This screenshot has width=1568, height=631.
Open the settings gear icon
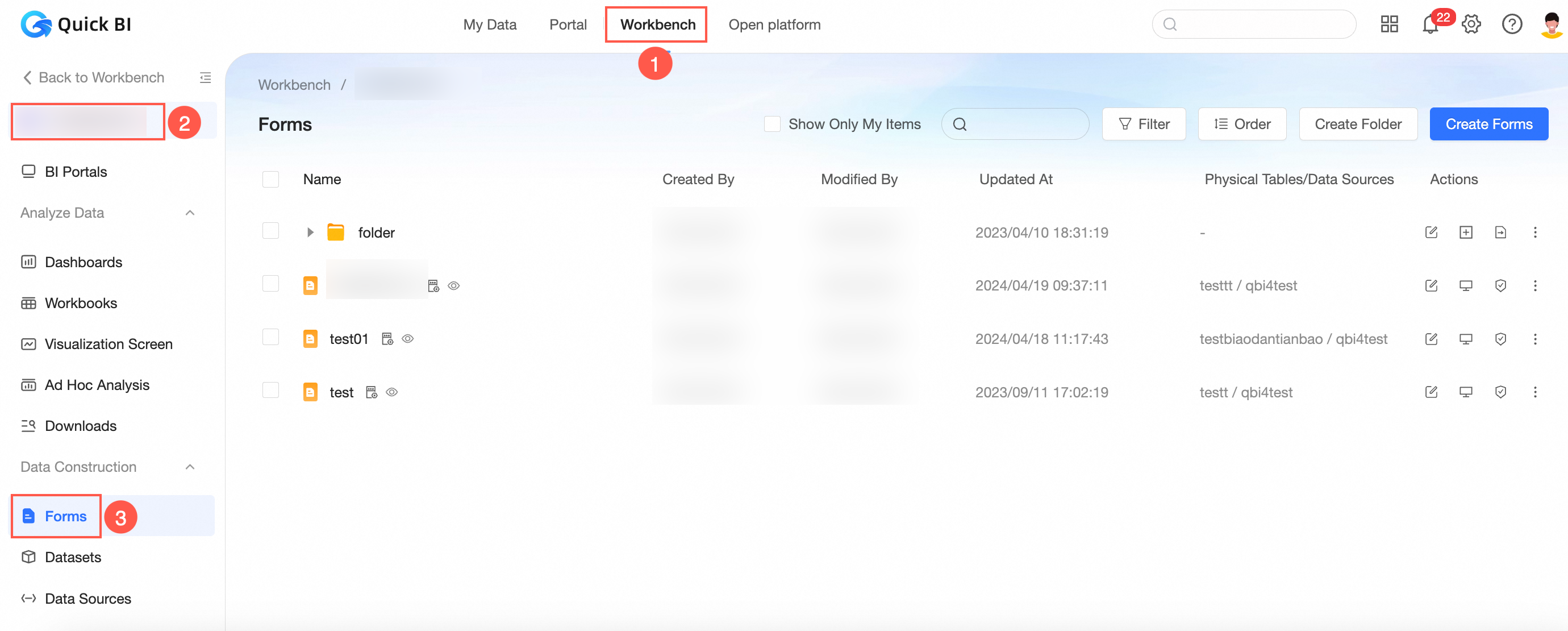[x=1471, y=25]
